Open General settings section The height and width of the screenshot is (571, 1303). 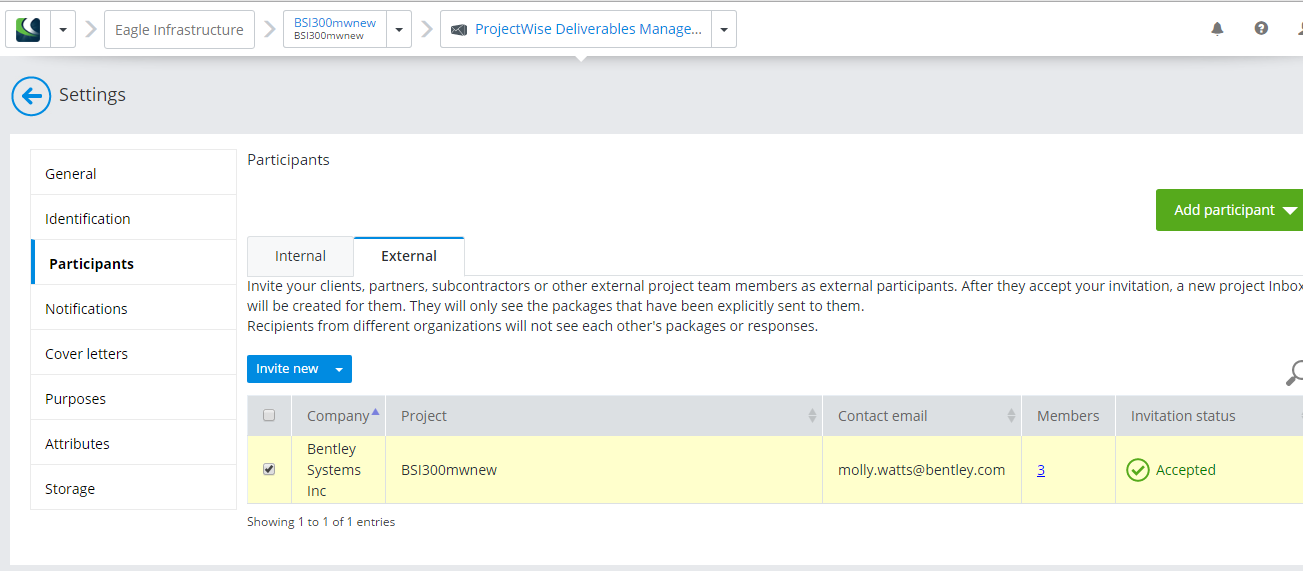click(x=134, y=173)
